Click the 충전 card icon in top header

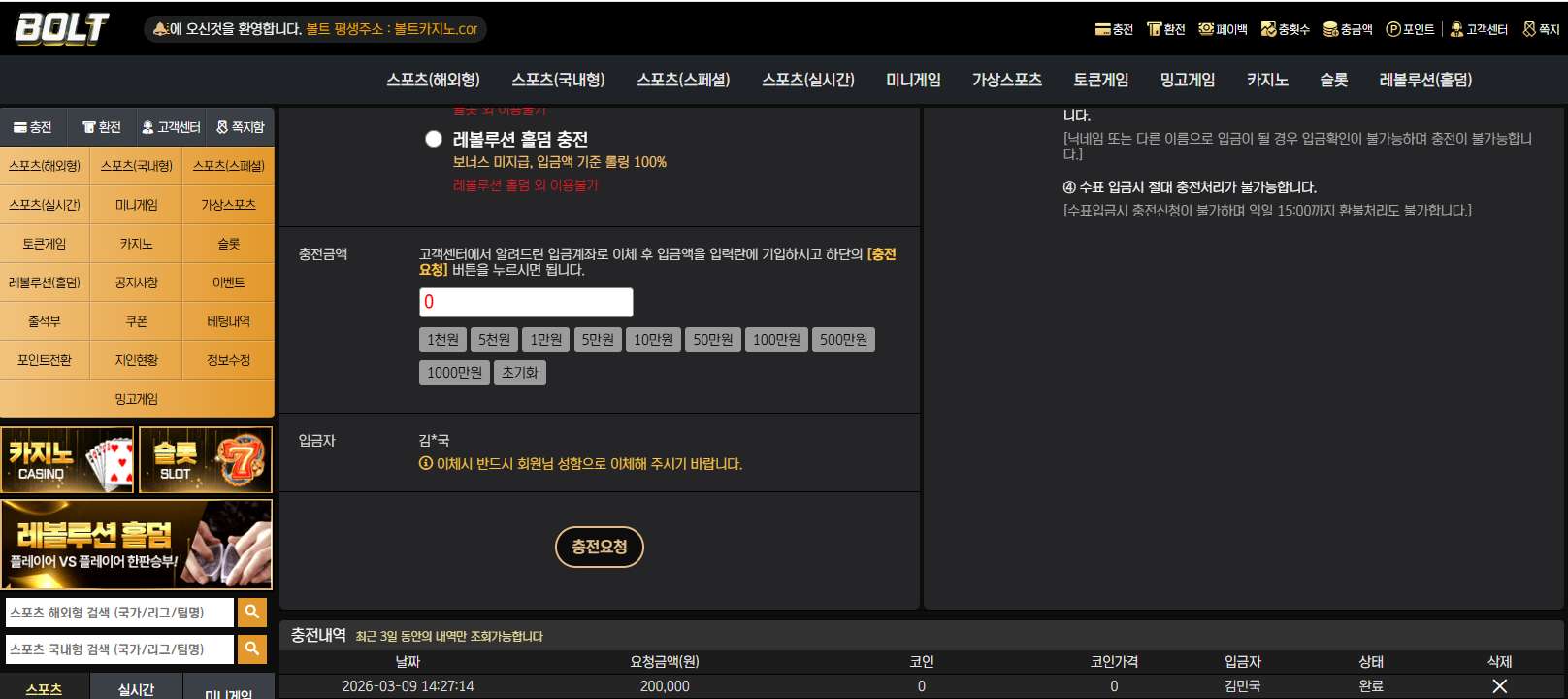point(1102,29)
